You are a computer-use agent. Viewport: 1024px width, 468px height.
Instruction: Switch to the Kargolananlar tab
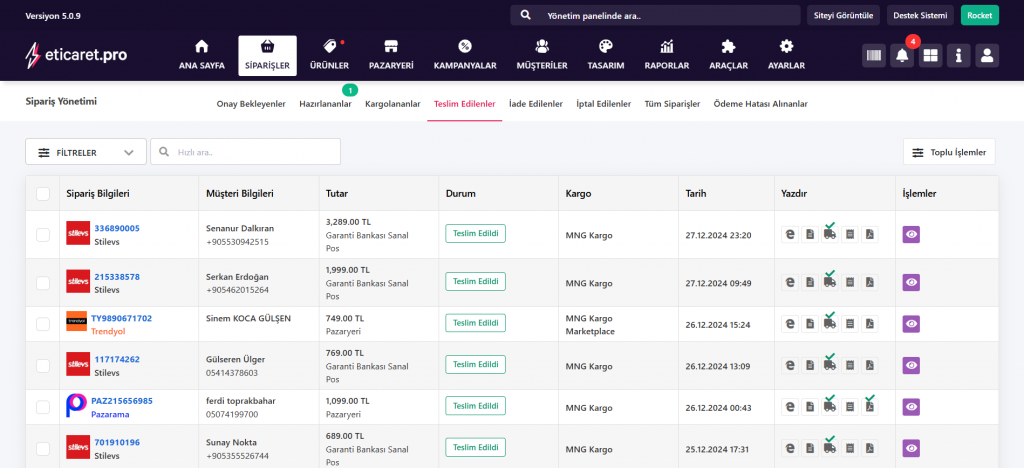(392, 104)
